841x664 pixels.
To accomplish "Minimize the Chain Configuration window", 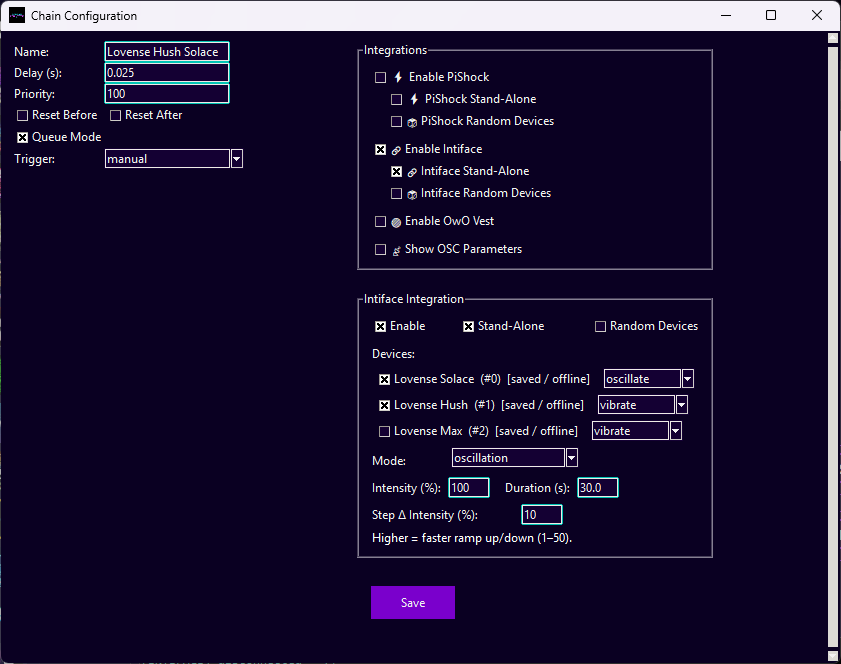I will (726, 15).
